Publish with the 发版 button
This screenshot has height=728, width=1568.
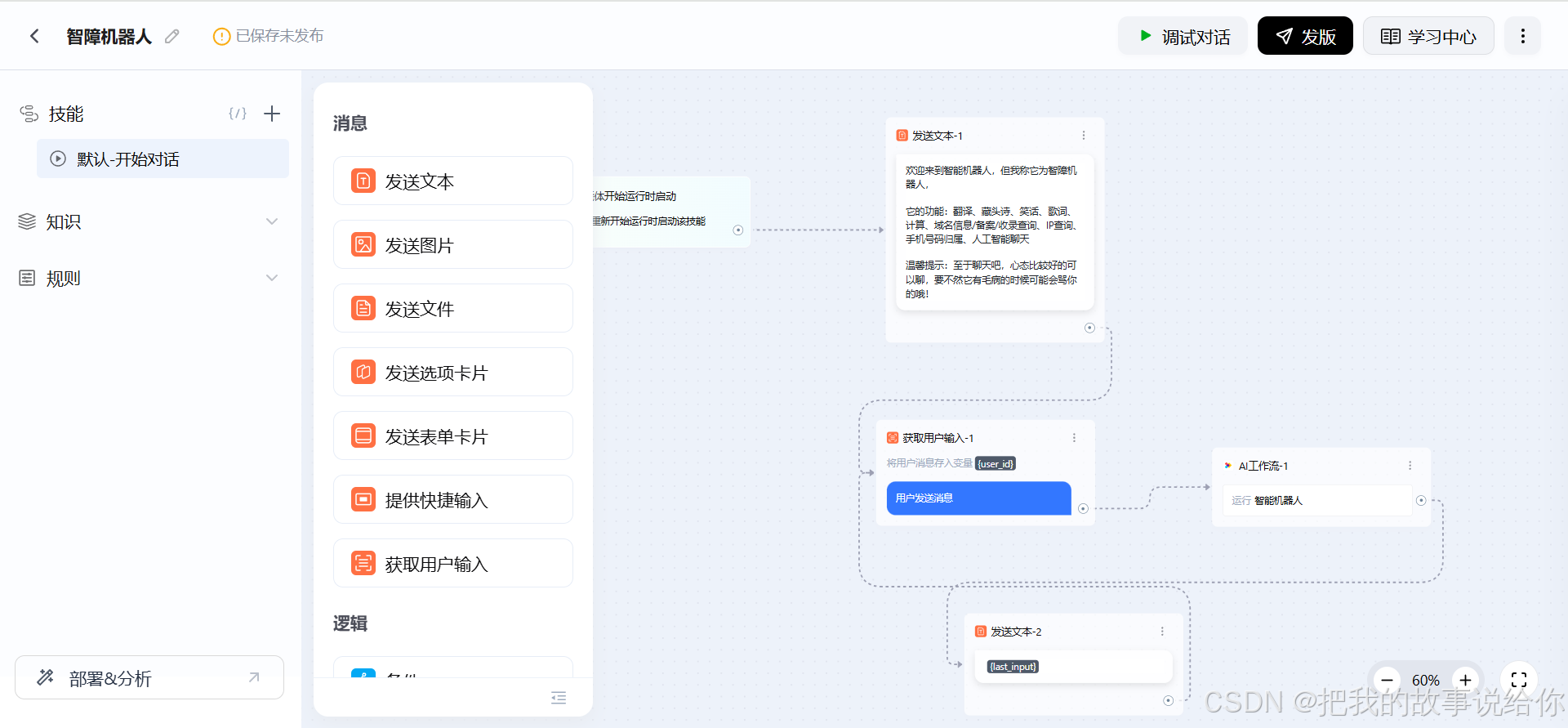(1305, 36)
